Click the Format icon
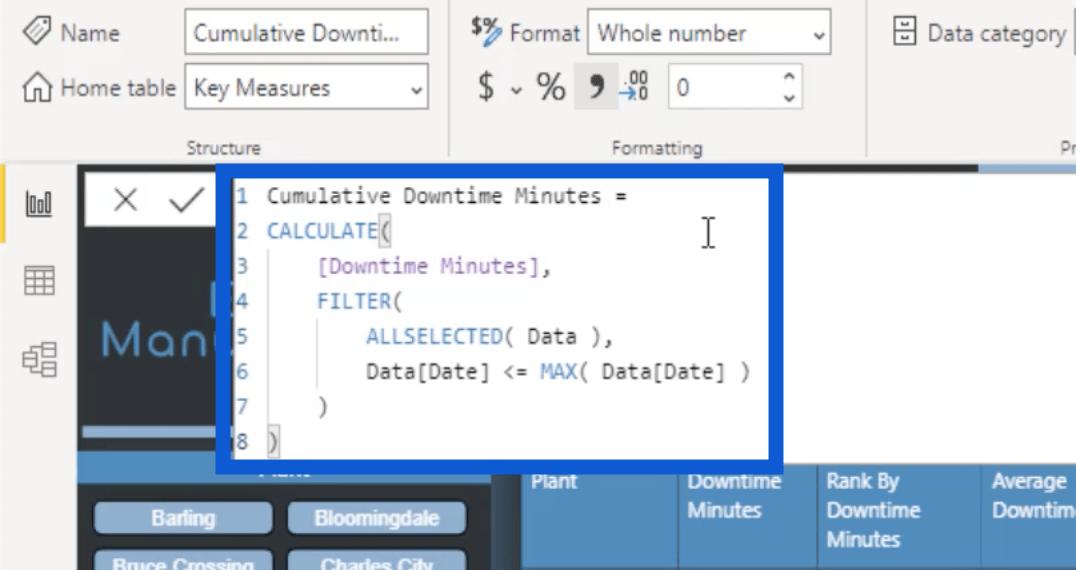Image resolution: width=1076 pixels, height=570 pixels. pos(487,31)
